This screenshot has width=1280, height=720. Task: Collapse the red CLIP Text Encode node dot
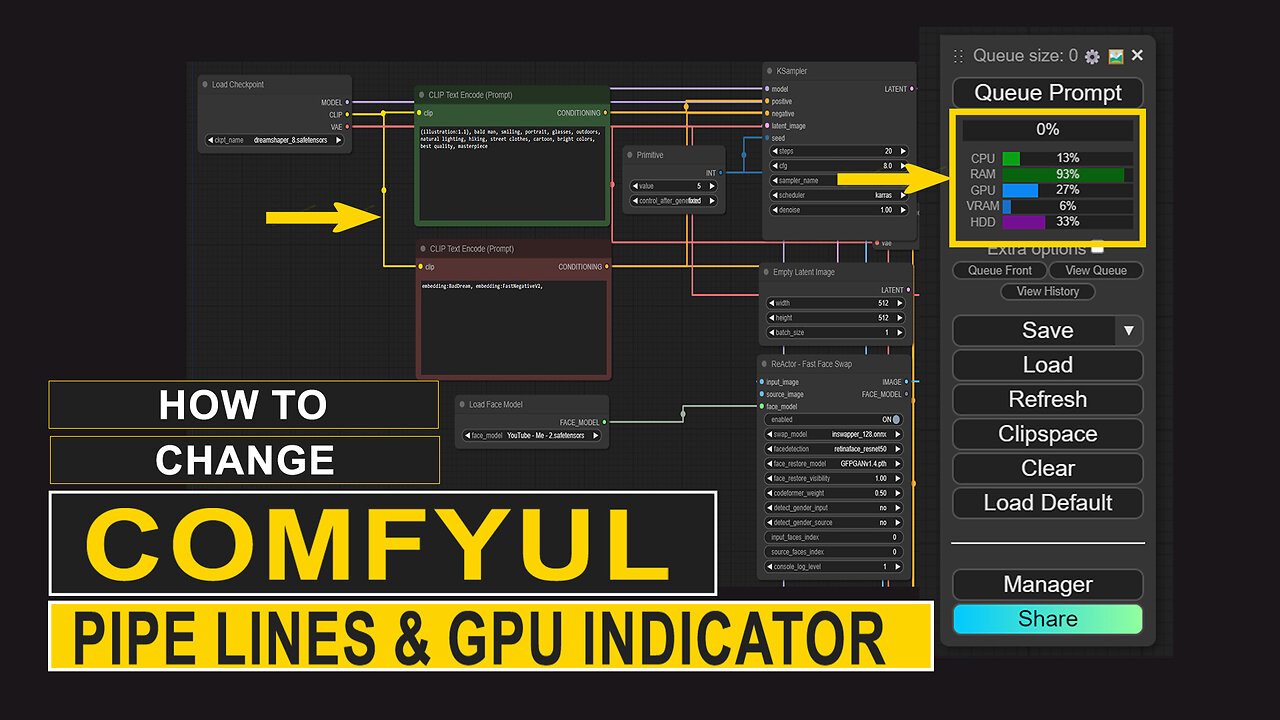[423, 248]
